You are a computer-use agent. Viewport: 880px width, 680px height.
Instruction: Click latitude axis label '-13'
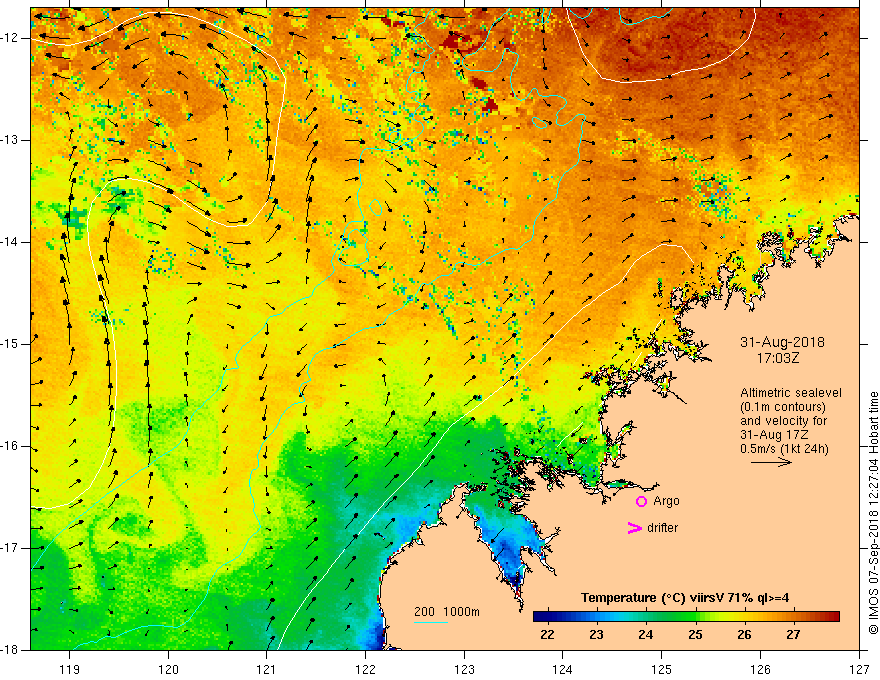pos(11,140)
